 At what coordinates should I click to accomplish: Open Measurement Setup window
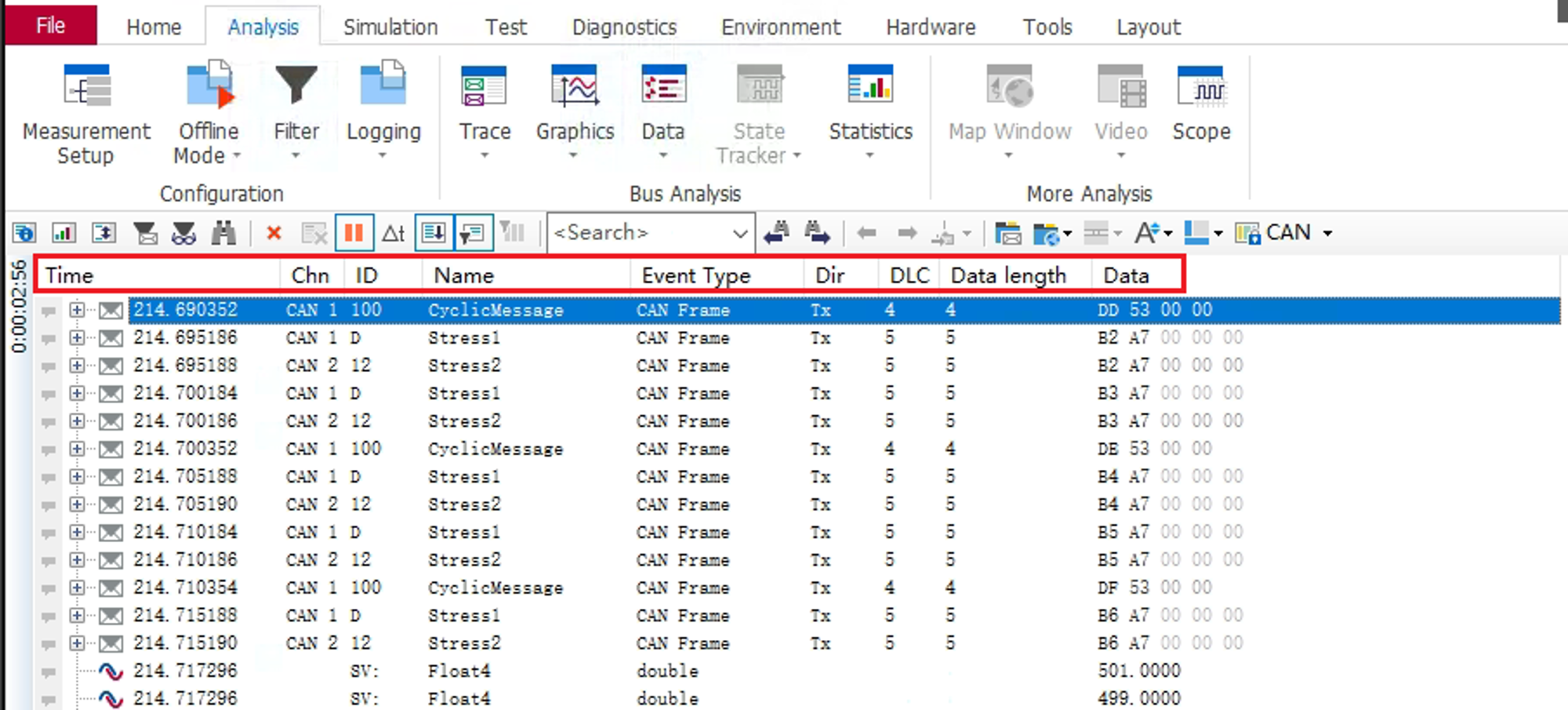coord(86,114)
